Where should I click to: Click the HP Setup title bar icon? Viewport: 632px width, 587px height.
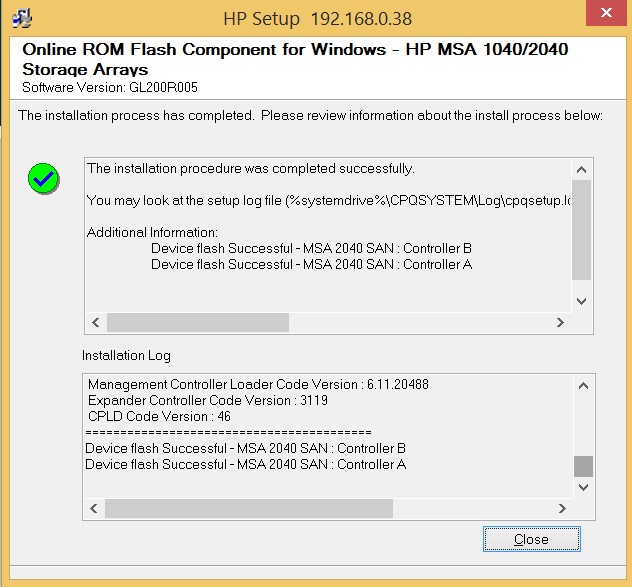pyautogui.click(x=22, y=18)
